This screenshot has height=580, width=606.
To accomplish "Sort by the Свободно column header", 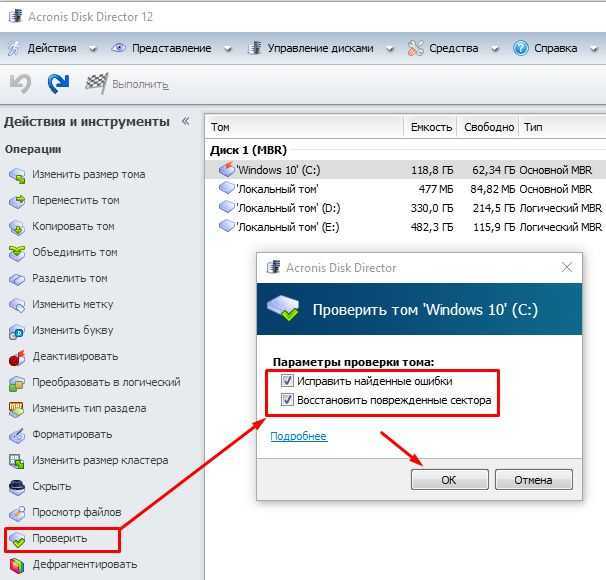I will (x=489, y=127).
